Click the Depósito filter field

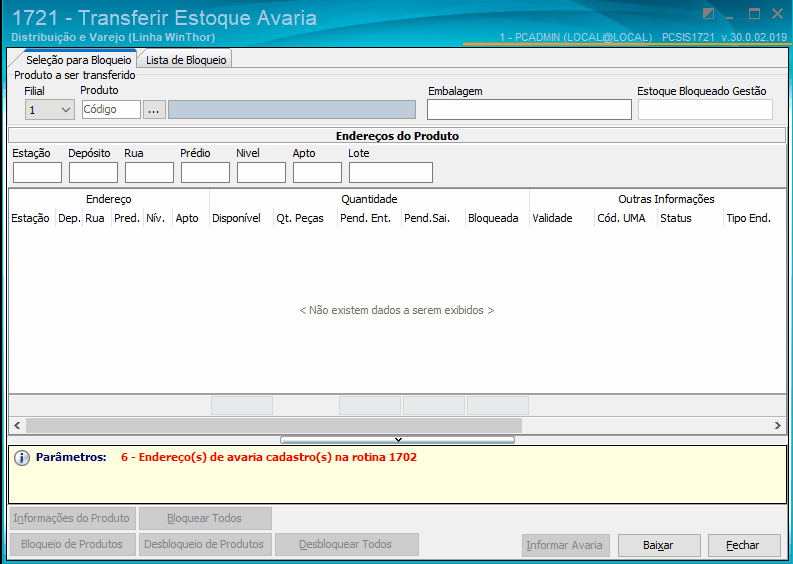pos(94,172)
